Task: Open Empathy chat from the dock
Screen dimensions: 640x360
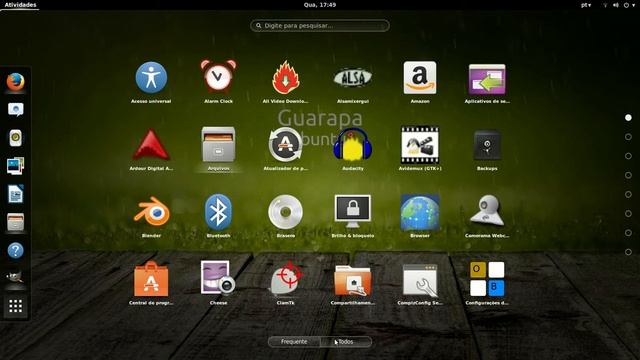Action: point(16,109)
